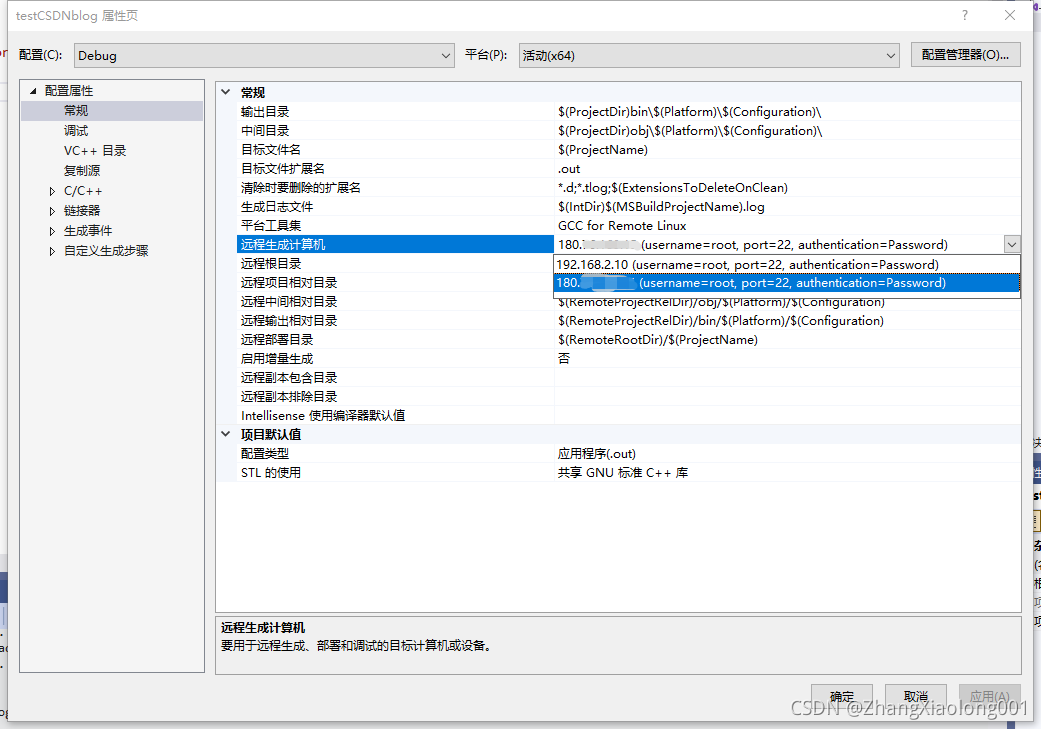Select 调试 in the property tree

coord(76,131)
